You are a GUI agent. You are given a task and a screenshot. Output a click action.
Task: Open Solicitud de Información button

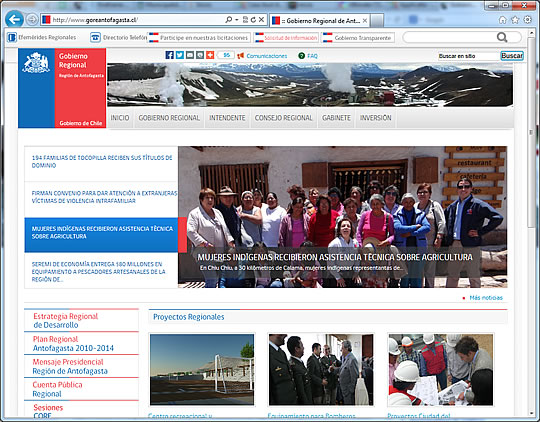286,38
